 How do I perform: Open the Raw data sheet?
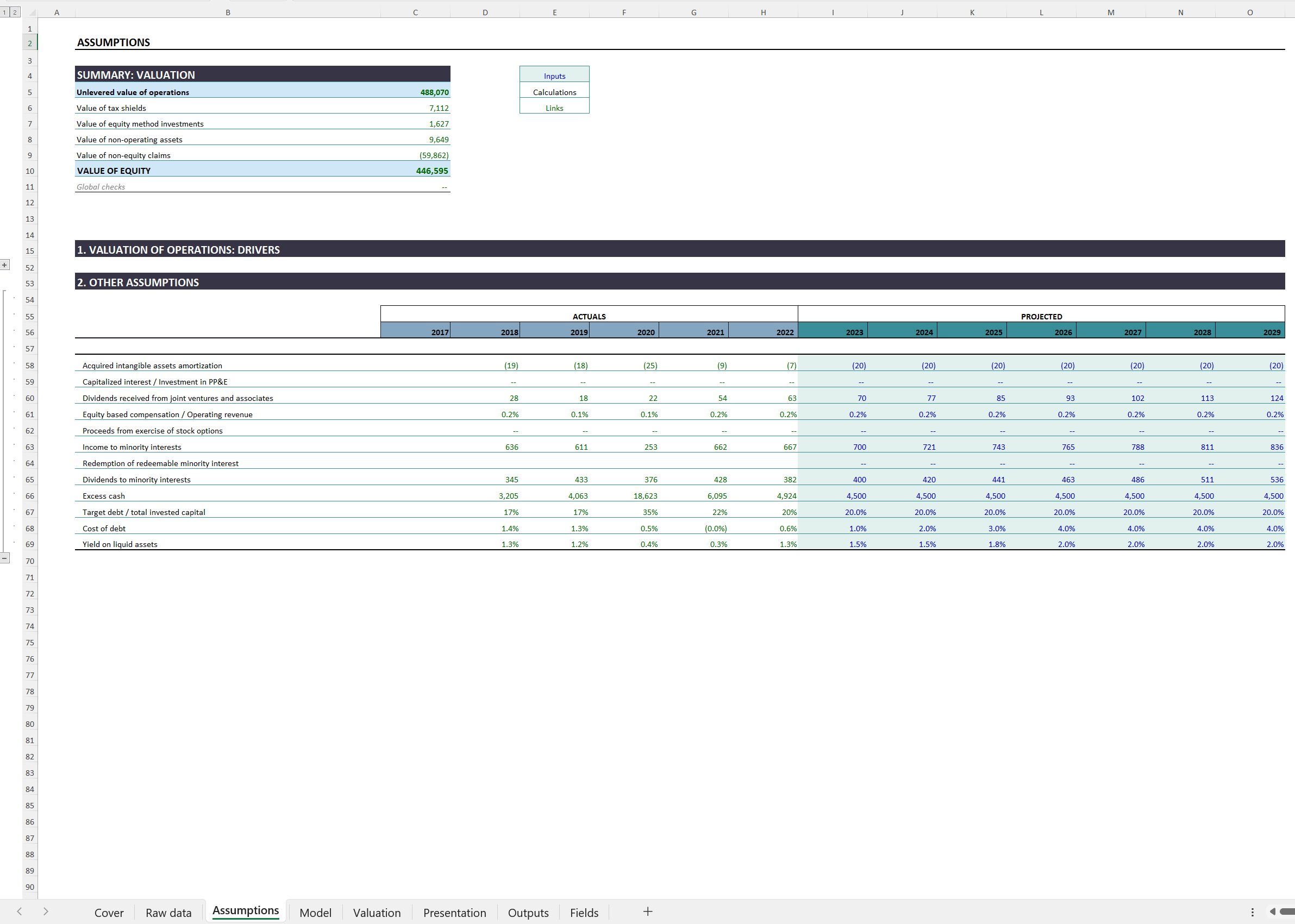click(168, 912)
